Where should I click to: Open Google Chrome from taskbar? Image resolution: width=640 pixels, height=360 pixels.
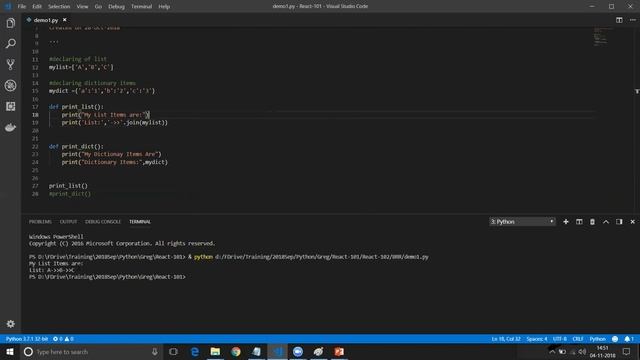236,351
